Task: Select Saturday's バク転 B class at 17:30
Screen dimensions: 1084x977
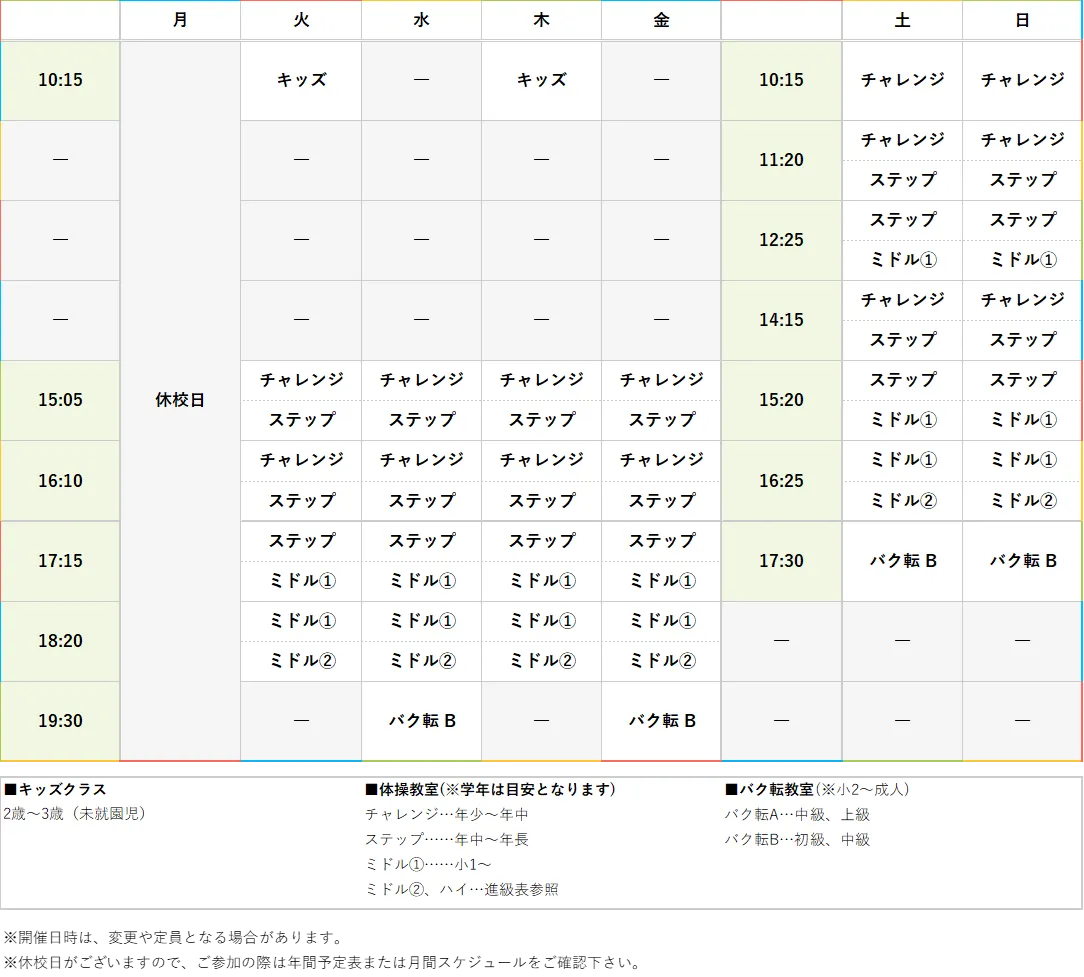Action: [901, 561]
